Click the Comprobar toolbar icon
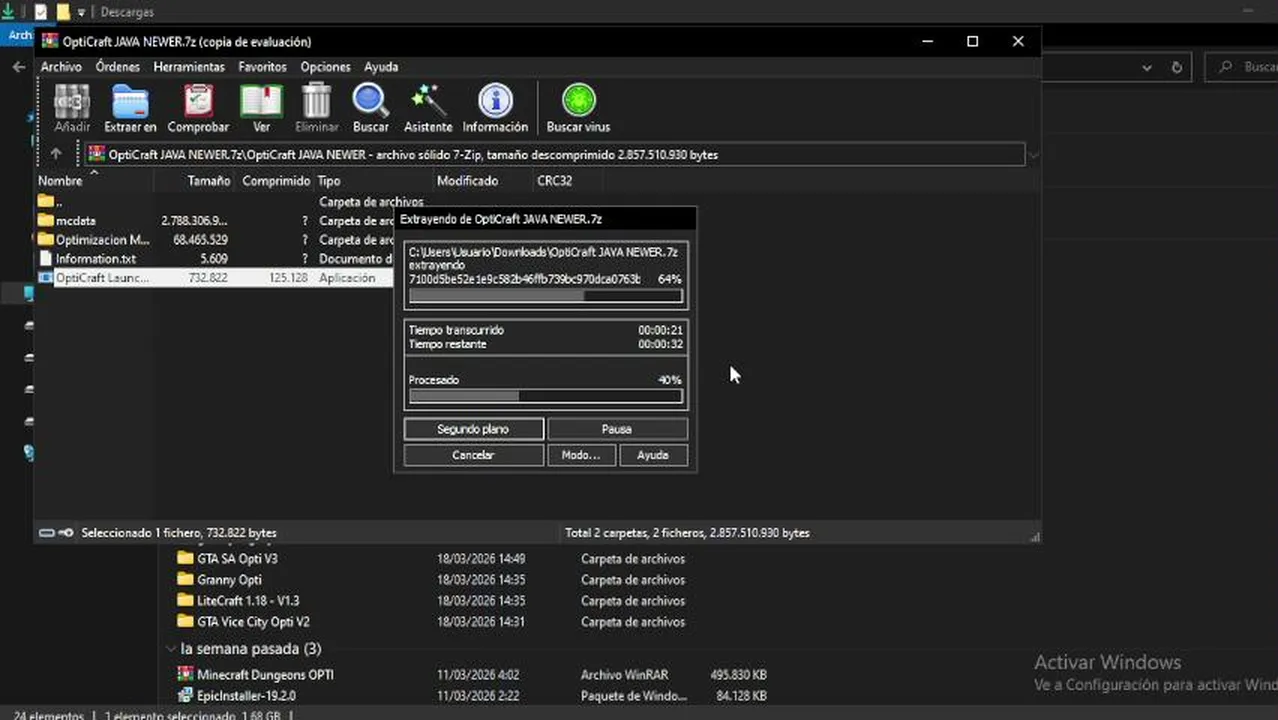This screenshot has height=720, width=1278. (x=198, y=102)
